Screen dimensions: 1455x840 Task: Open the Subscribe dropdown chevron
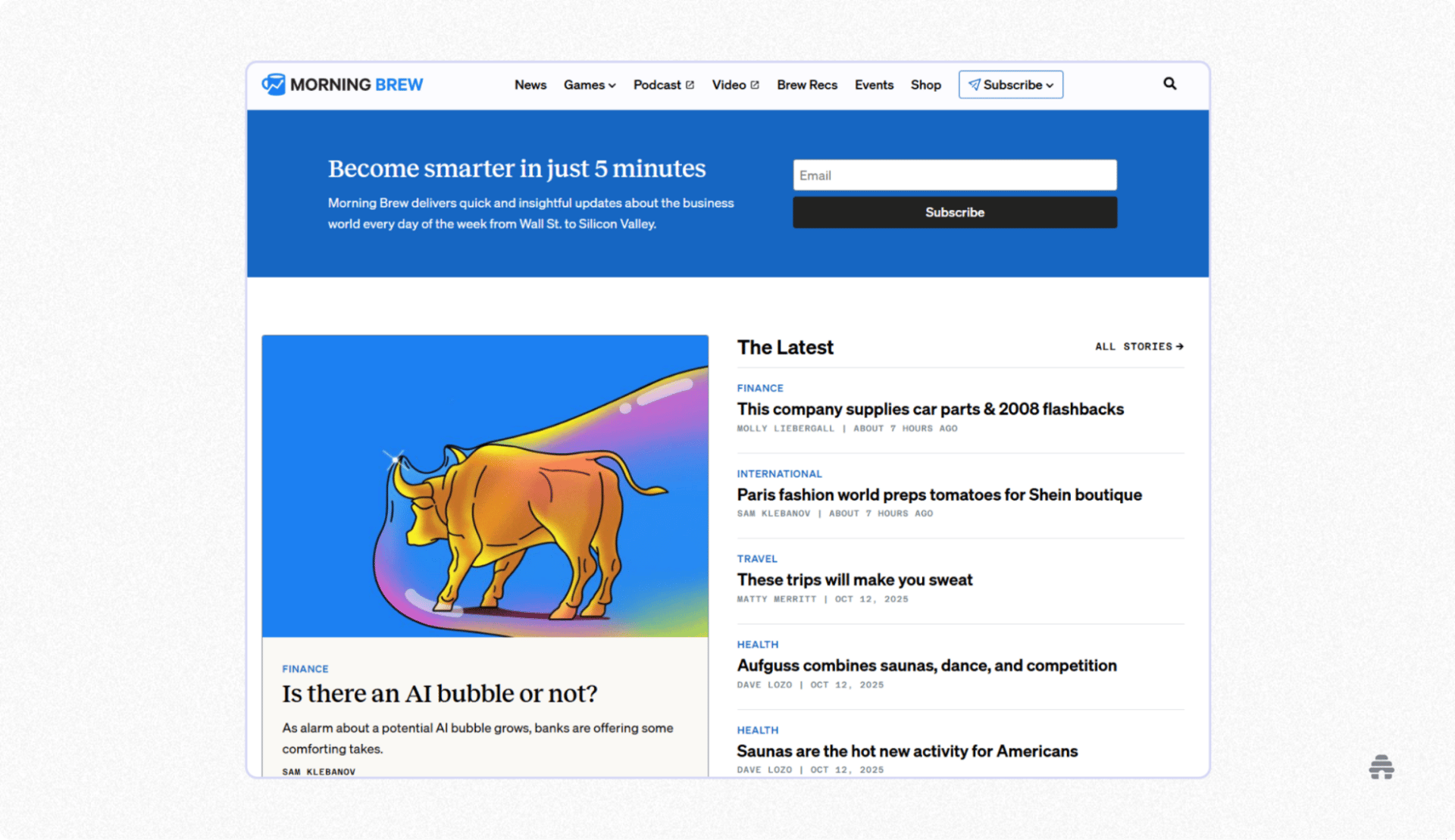point(1049,85)
